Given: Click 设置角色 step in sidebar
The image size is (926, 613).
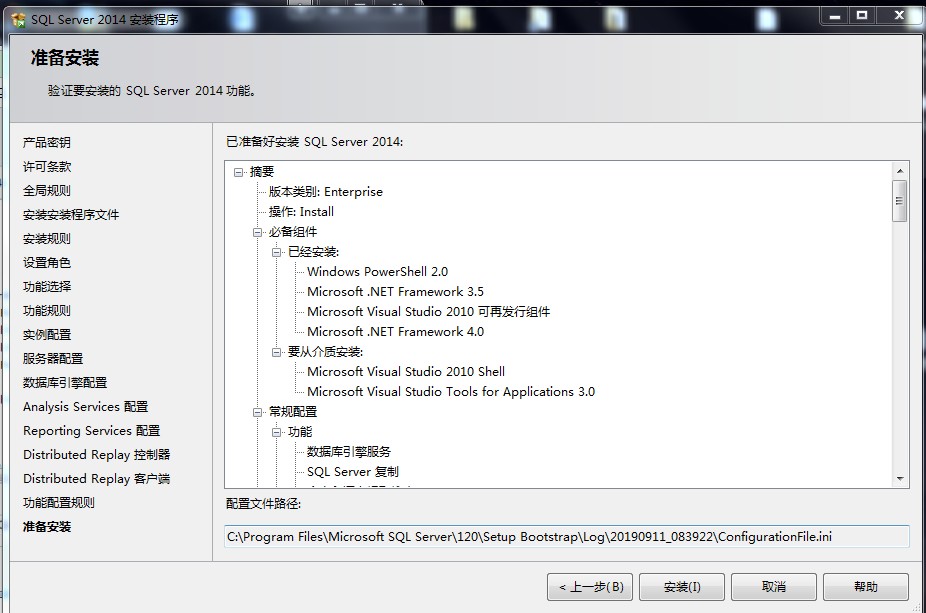Looking at the screenshot, I should [47, 263].
